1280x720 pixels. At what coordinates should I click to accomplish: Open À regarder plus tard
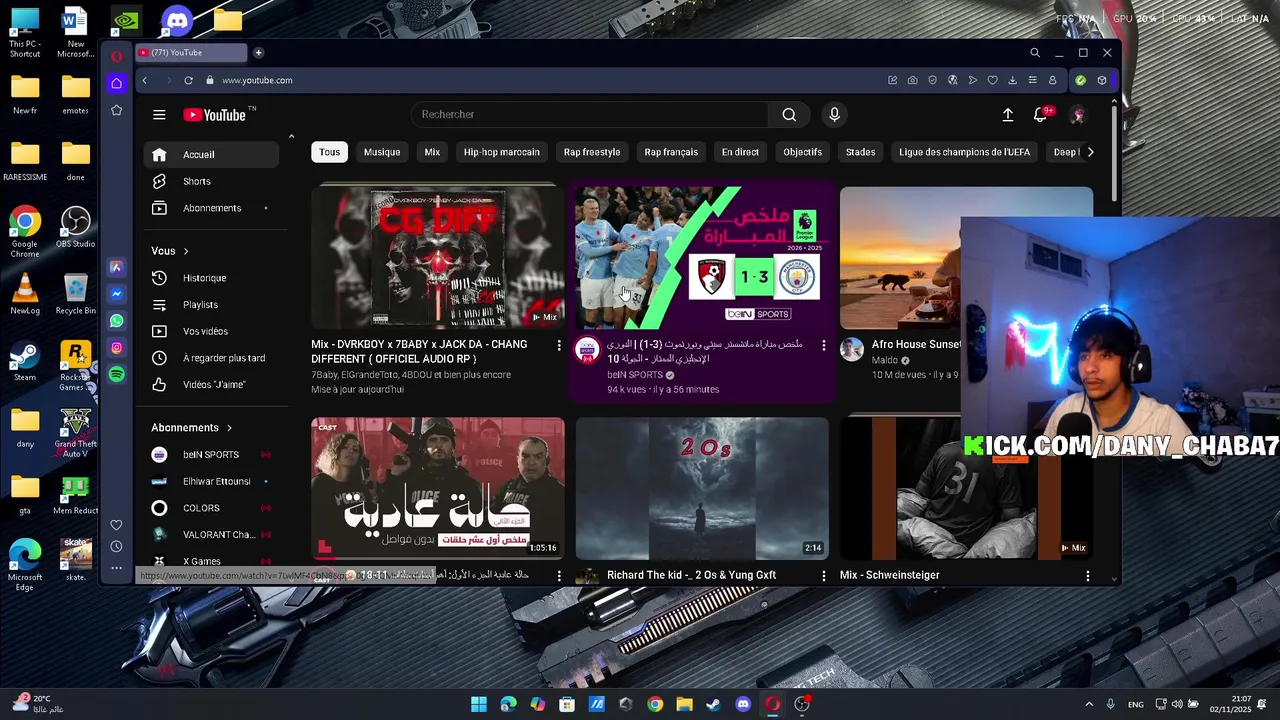point(212,358)
